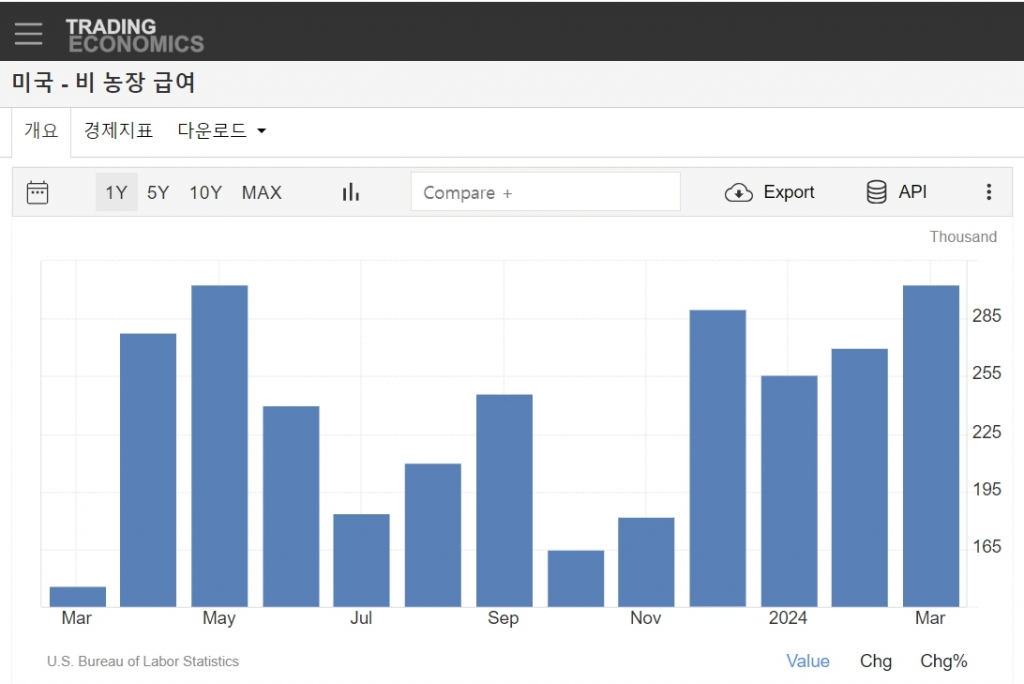The width and height of the screenshot is (1024, 684).
Task: Switch to the 10Y time range
Action: (206, 192)
